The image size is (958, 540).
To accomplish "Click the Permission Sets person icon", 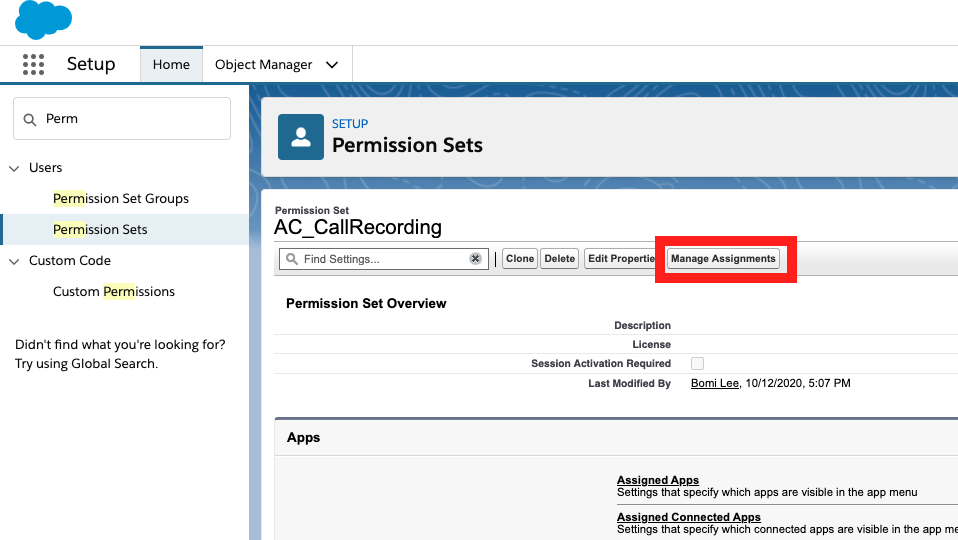I will [301, 137].
